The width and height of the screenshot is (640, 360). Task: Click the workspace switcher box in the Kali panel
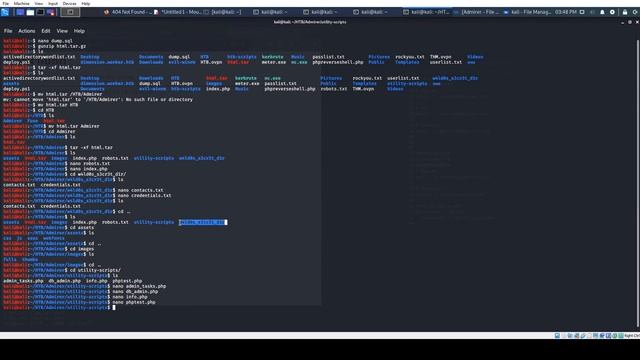tap(70, 12)
